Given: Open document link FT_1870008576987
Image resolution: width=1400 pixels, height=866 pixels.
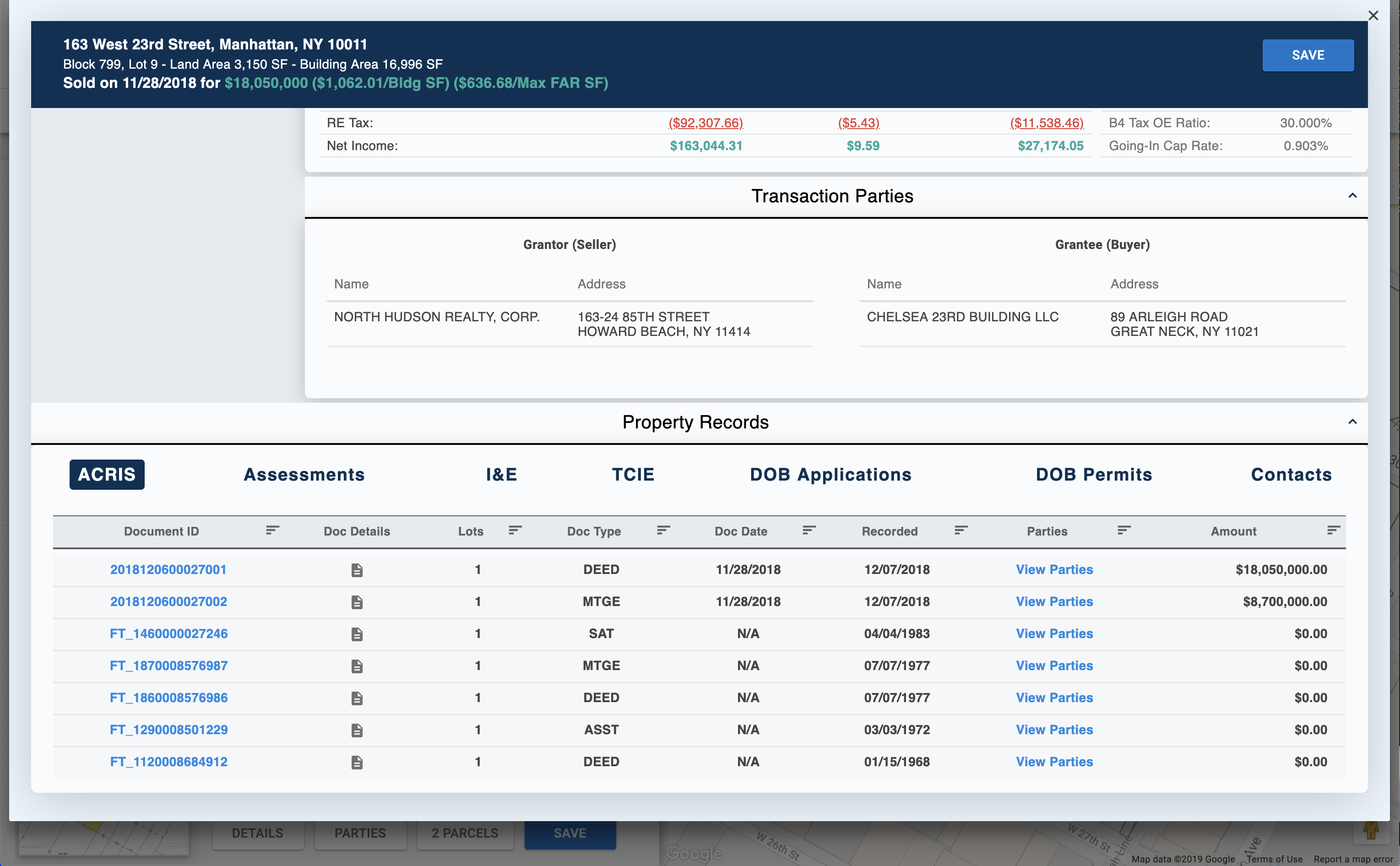Looking at the screenshot, I should (x=168, y=666).
